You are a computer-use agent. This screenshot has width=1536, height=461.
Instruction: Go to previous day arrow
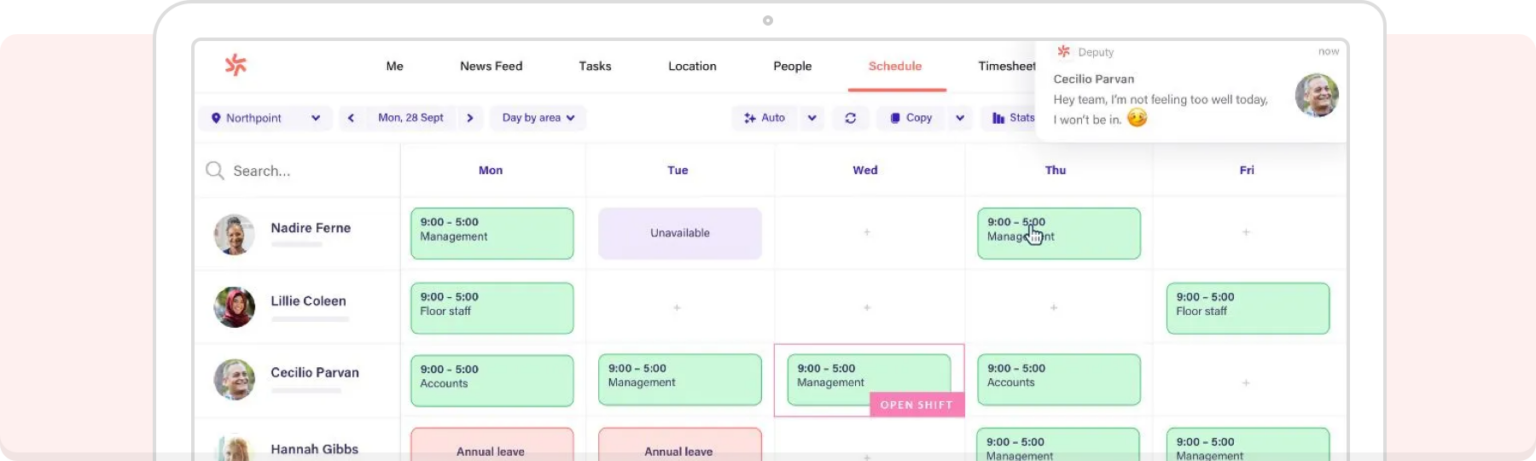click(x=351, y=118)
